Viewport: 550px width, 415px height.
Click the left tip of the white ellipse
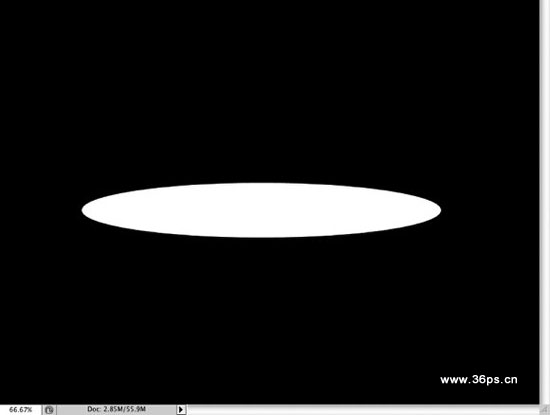84,210
